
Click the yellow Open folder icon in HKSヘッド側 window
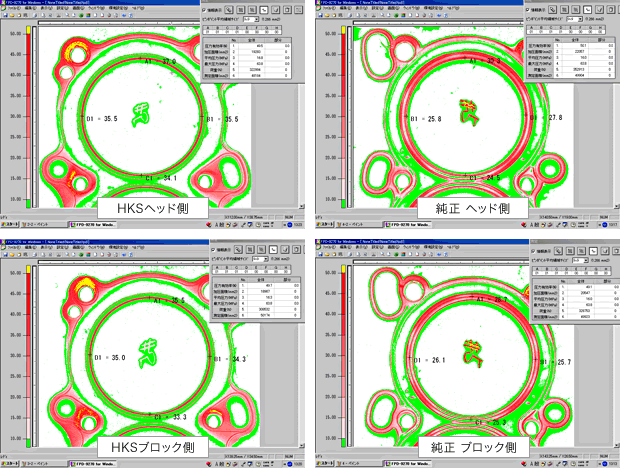(12, 15)
